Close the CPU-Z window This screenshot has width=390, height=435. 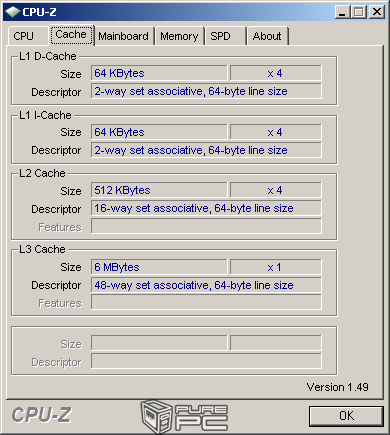tap(377, 12)
